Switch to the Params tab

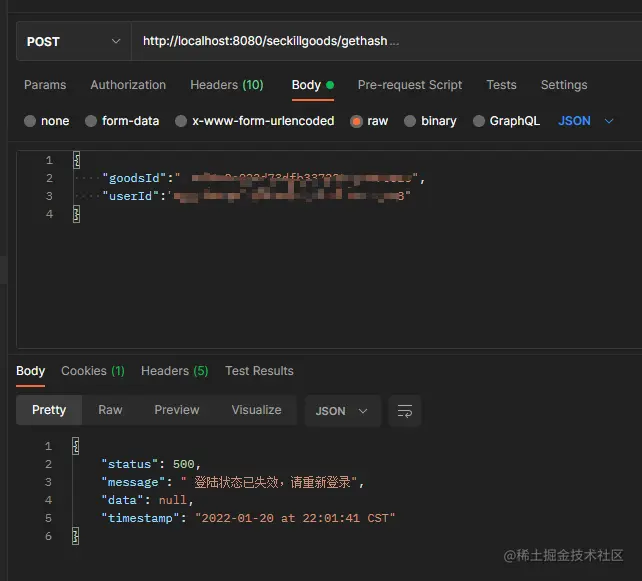(x=45, y=85)
